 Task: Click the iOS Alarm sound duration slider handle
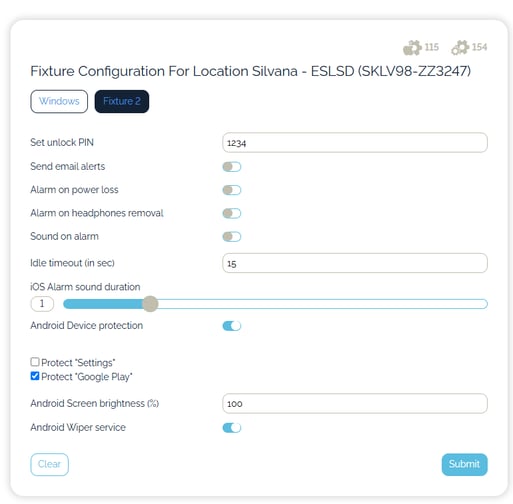pyautogui.click(x=150, y=304)
